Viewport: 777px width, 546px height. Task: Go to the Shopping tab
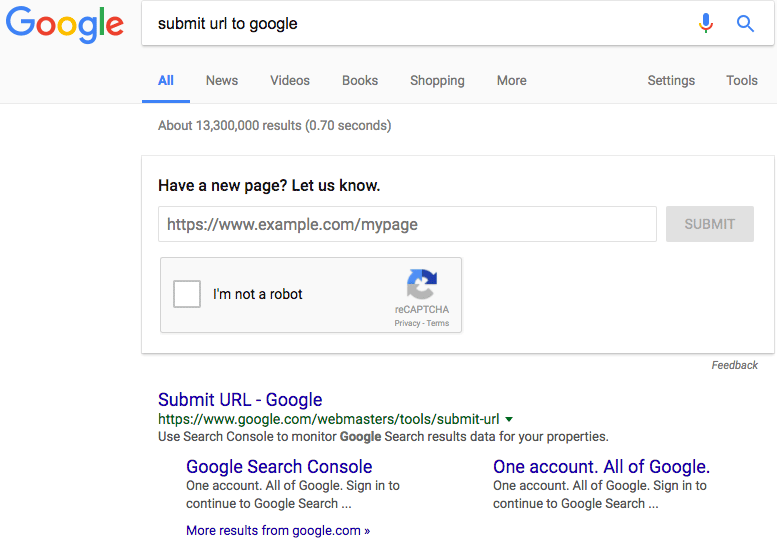(x=437, y=81)
